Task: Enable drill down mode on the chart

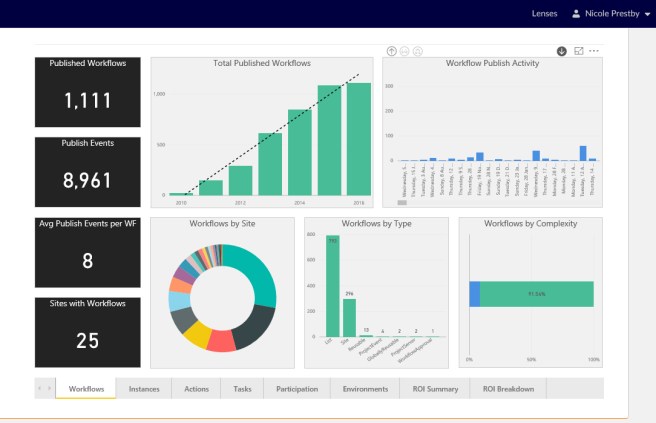Action: [562, 51]
